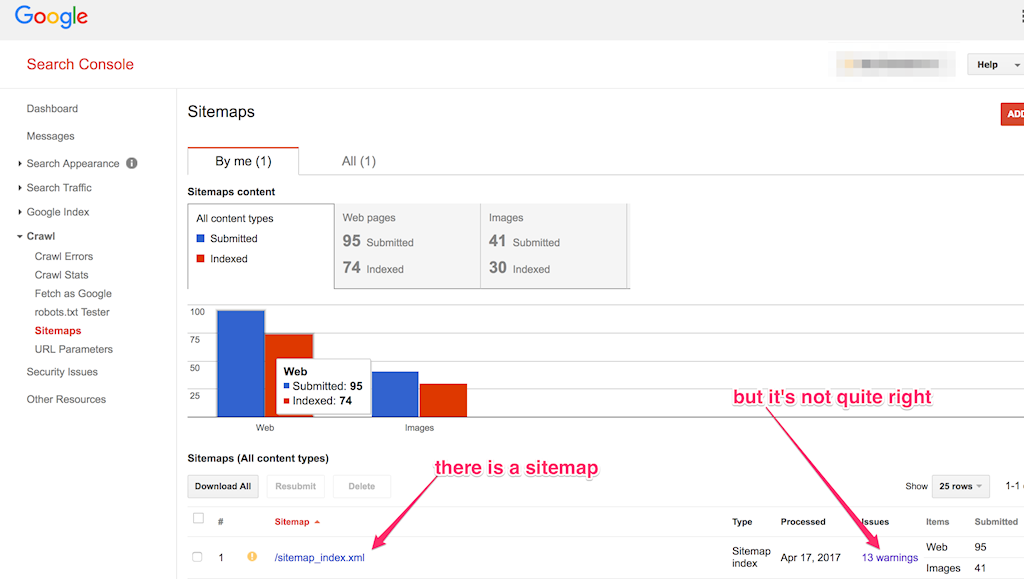Open the Help dropdown menu

tap(994, 65)
